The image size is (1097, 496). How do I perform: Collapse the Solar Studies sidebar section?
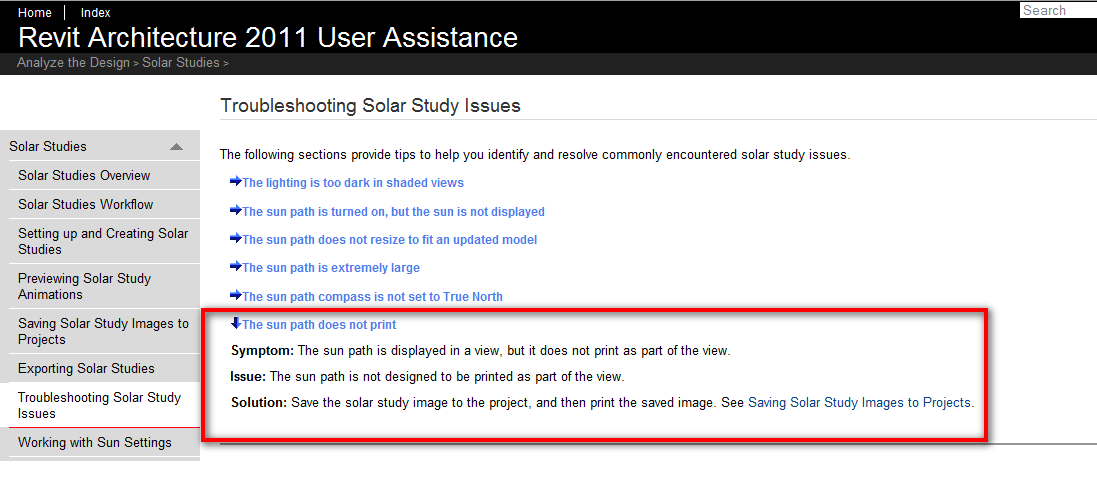(x=177, y=147)
